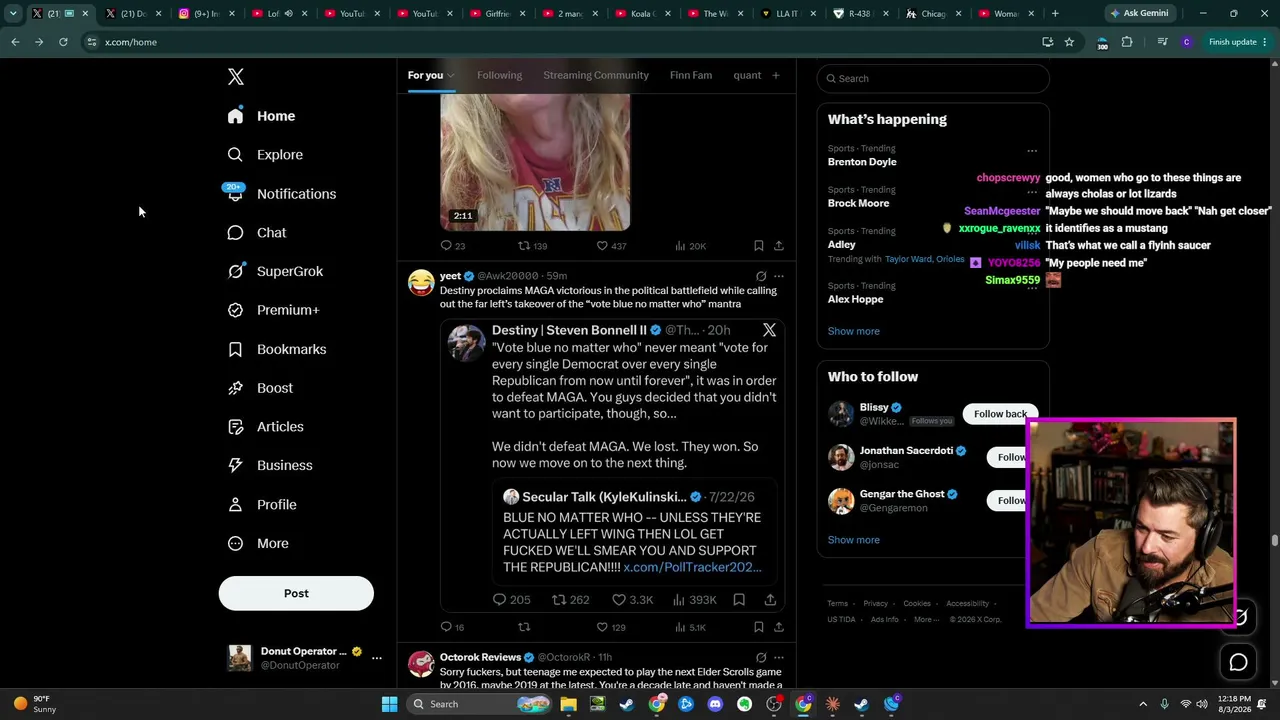The image size is (1280, 720).
Task: Expand More options on yeet's post
Action: [x=779, y=276]
